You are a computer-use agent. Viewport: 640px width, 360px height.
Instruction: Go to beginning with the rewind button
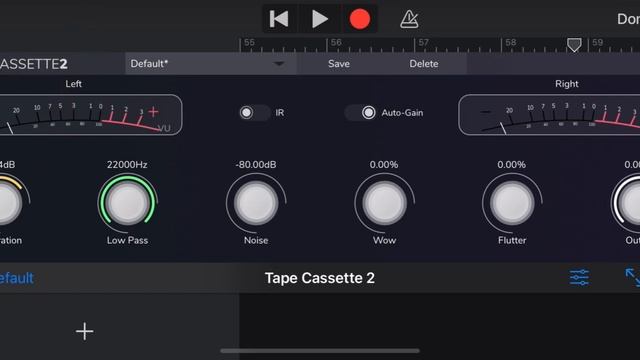coord(279,19)
